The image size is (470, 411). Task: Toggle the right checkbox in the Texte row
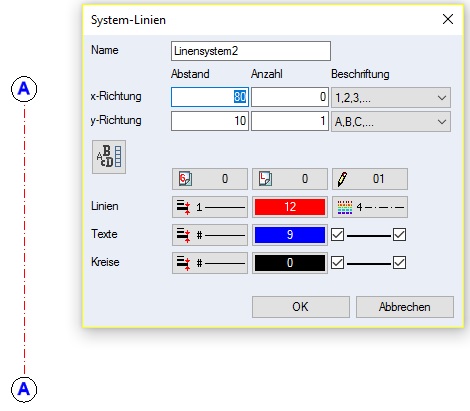coord(399,235)
